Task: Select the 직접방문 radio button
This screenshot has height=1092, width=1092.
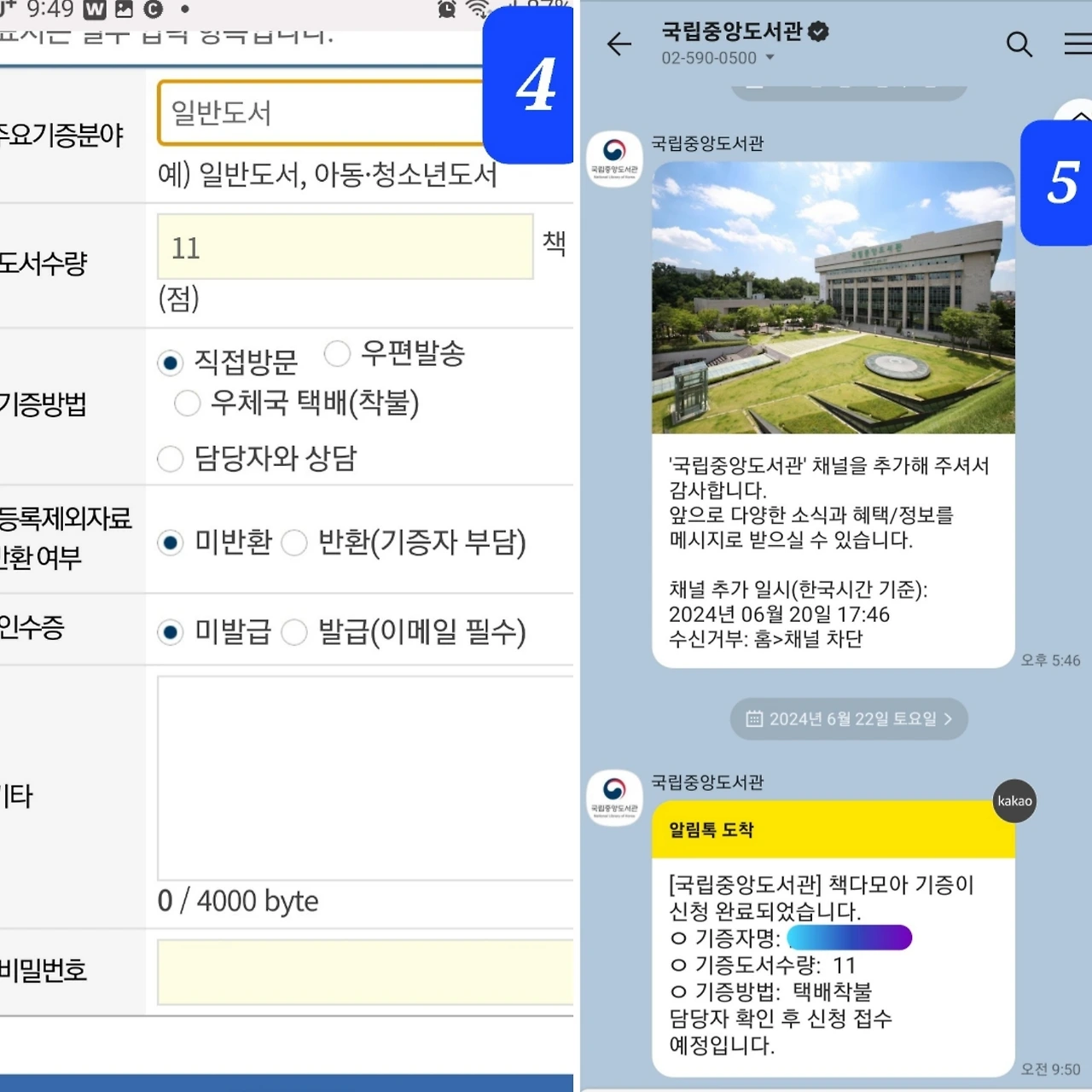Action: (x=171, y=363)
